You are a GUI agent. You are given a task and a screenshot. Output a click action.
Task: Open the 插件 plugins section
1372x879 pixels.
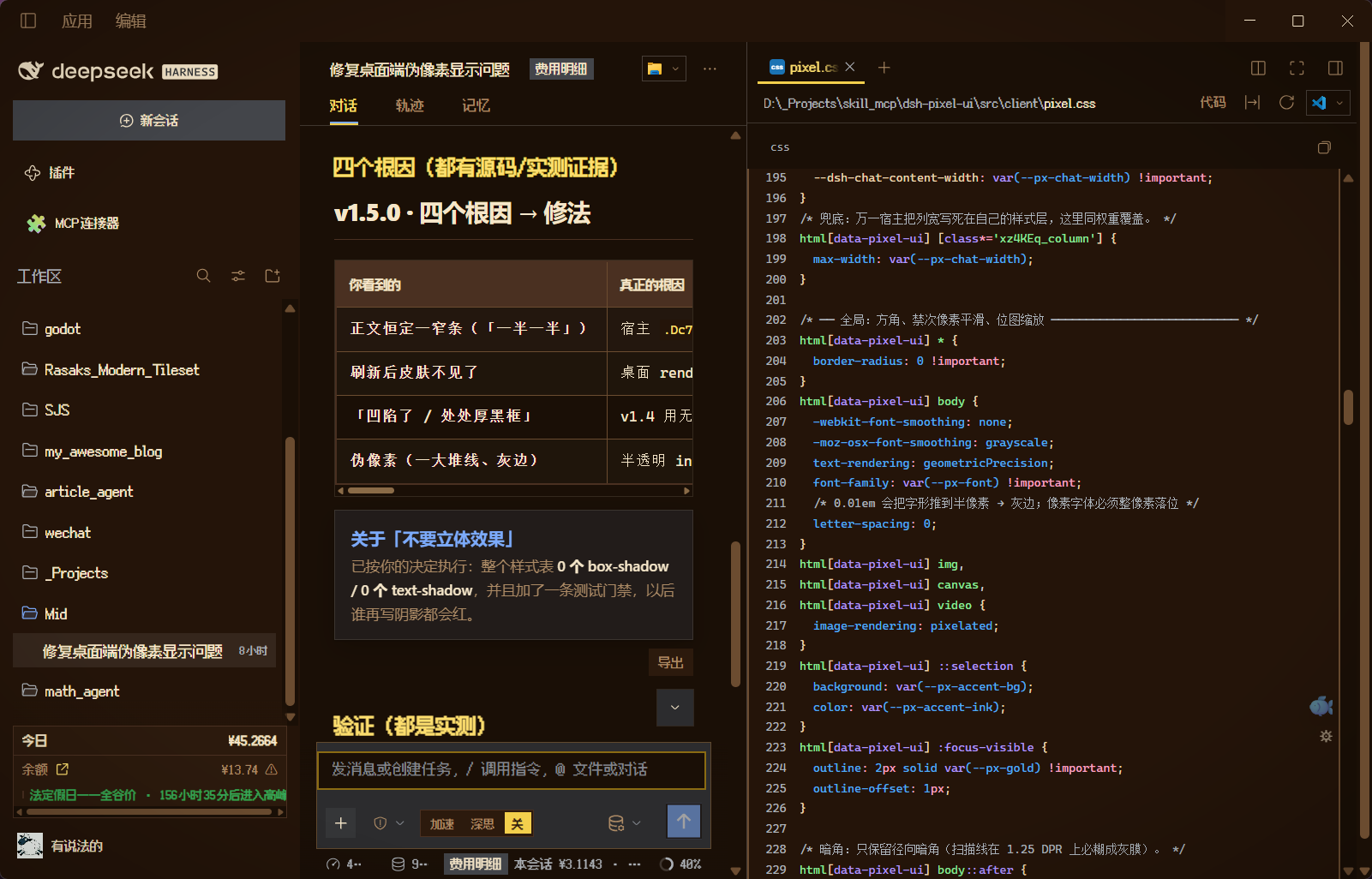click(x=50, y=172)
